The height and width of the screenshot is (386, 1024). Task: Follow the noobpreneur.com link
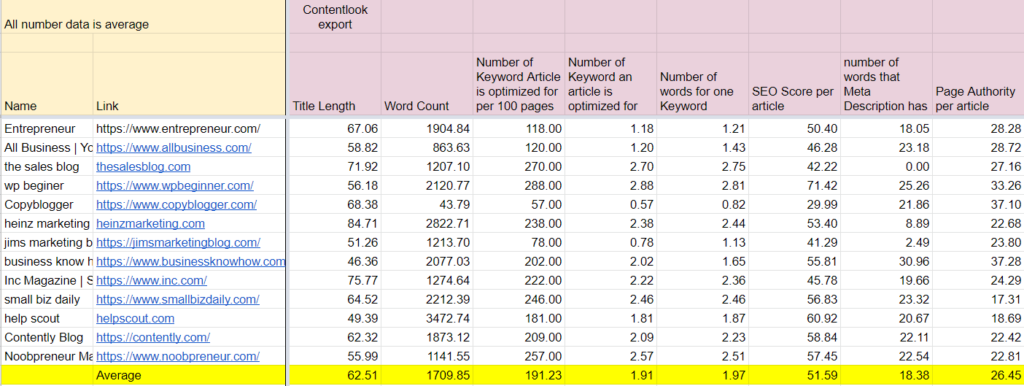178,357
